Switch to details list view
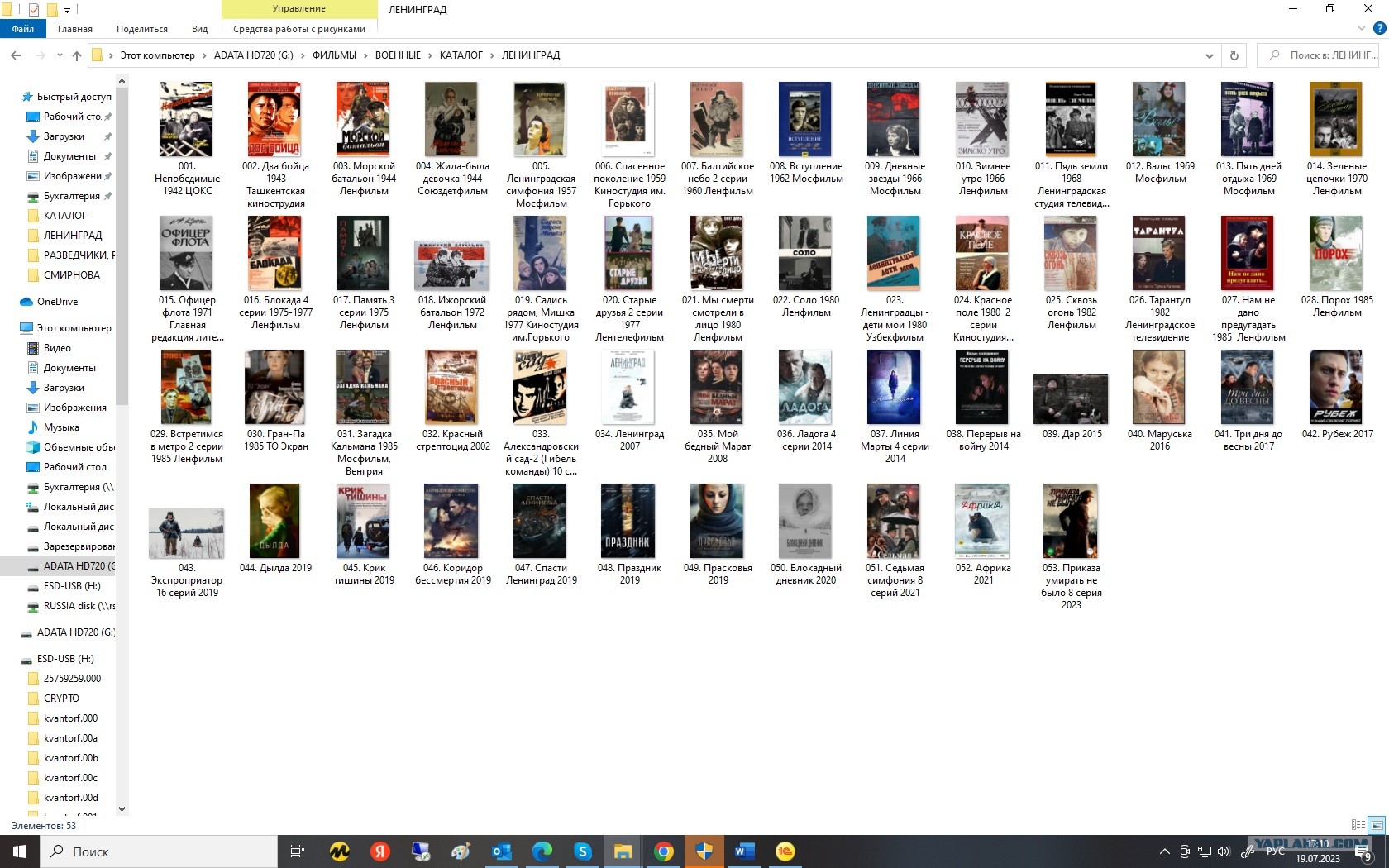 [1358, 825]
